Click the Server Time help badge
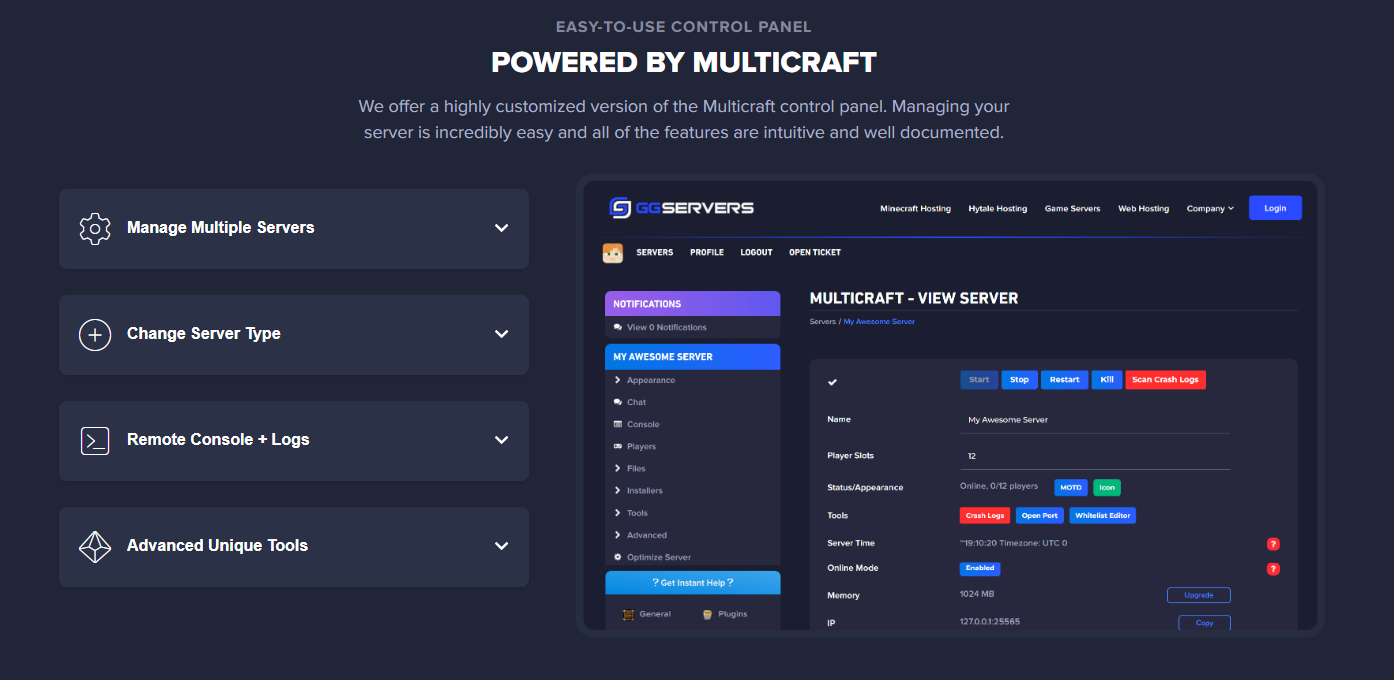 pos(1273,543)
